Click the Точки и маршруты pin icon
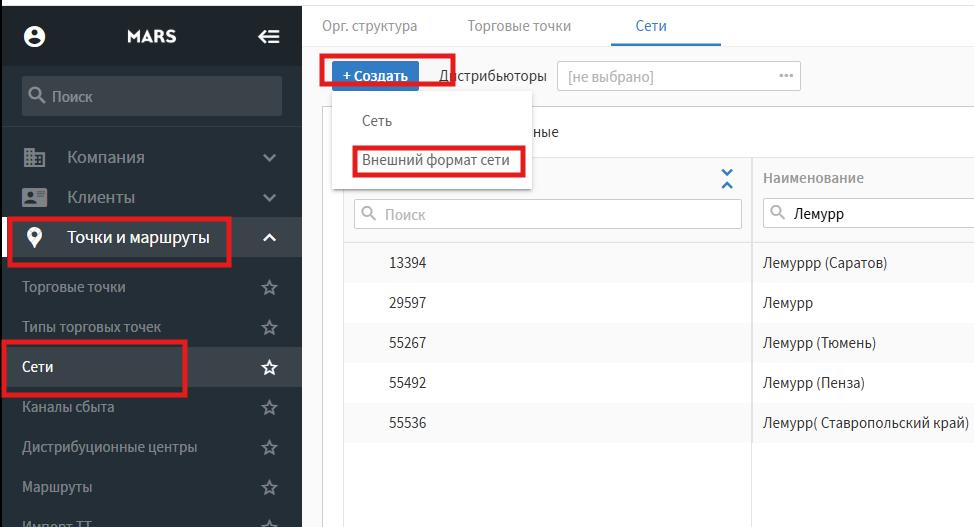Screen dimensions: 974x527 (35, 238)
